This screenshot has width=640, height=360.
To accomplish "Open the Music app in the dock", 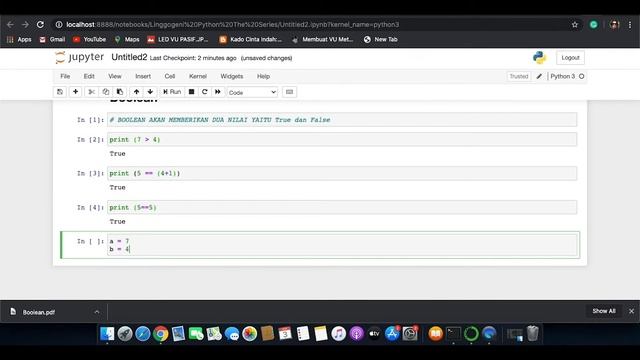I will click(338, 334).
